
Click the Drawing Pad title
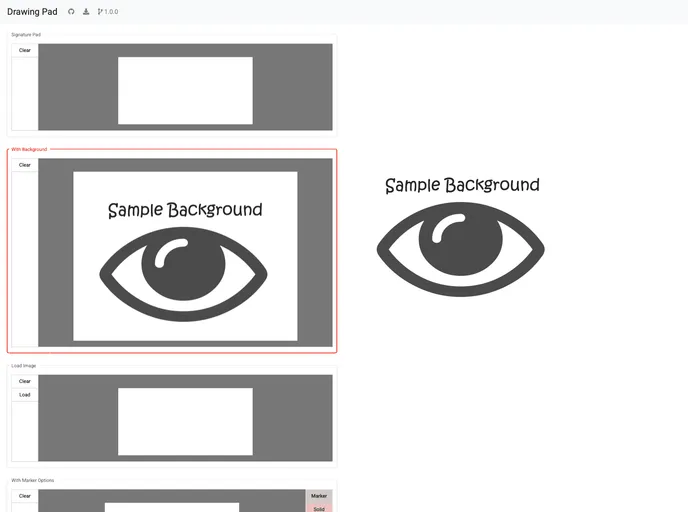point(32,12)
